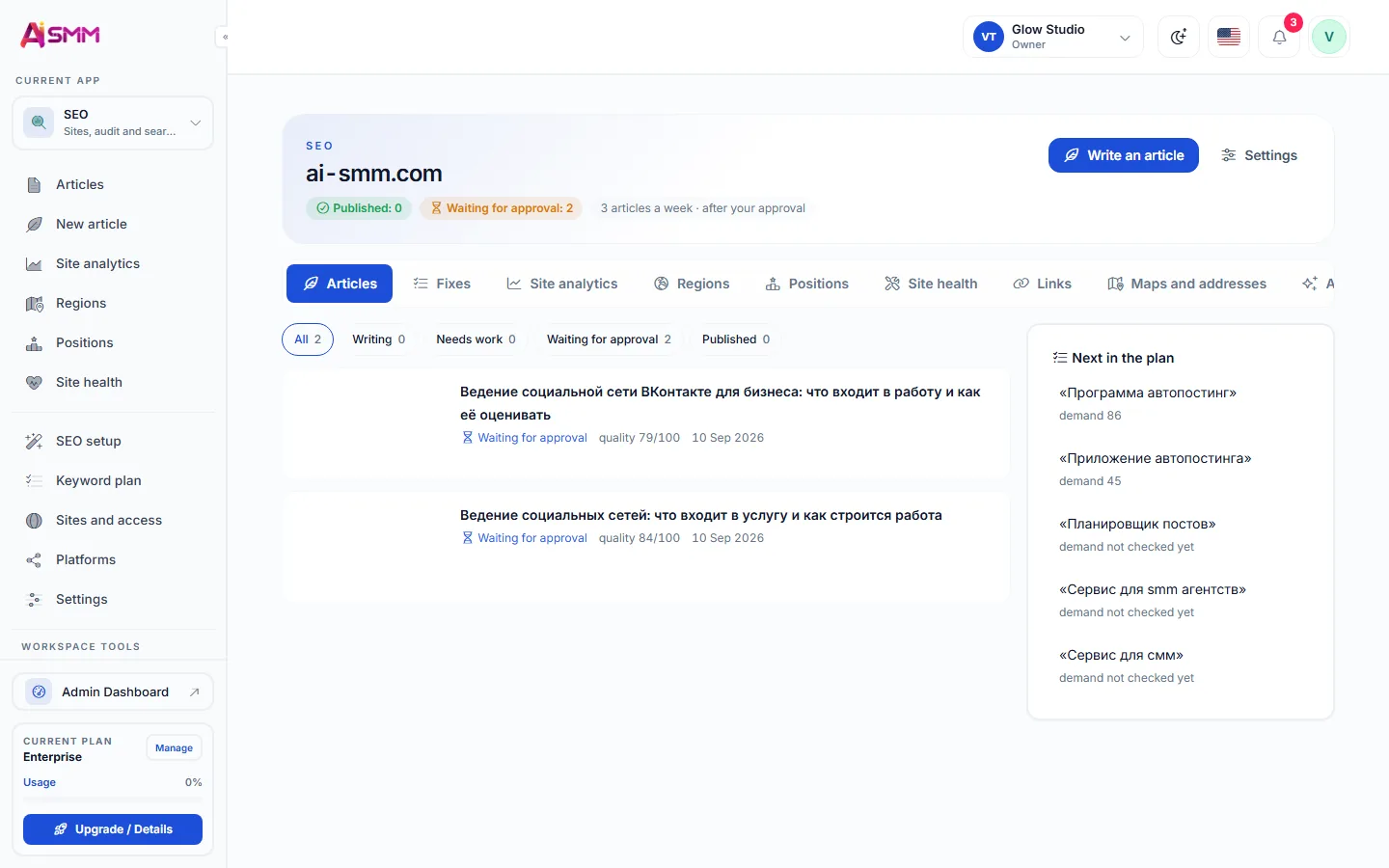Click the SEO setup wand icon
1389x868 pixels.
pos(34,441)
